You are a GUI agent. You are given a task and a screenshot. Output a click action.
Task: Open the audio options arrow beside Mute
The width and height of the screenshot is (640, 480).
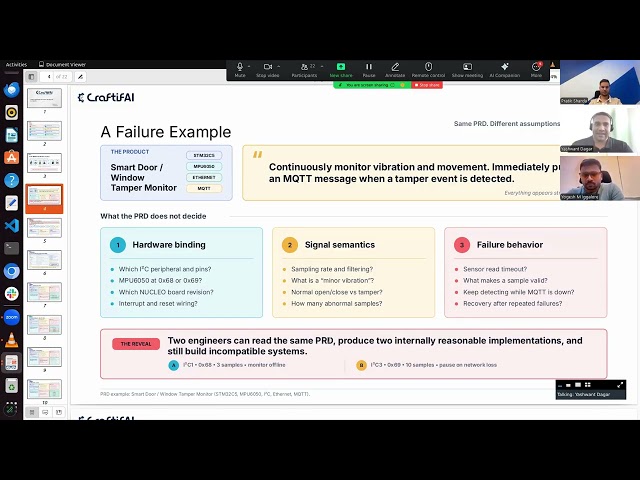pyautogui.click(x=249, y=67)
